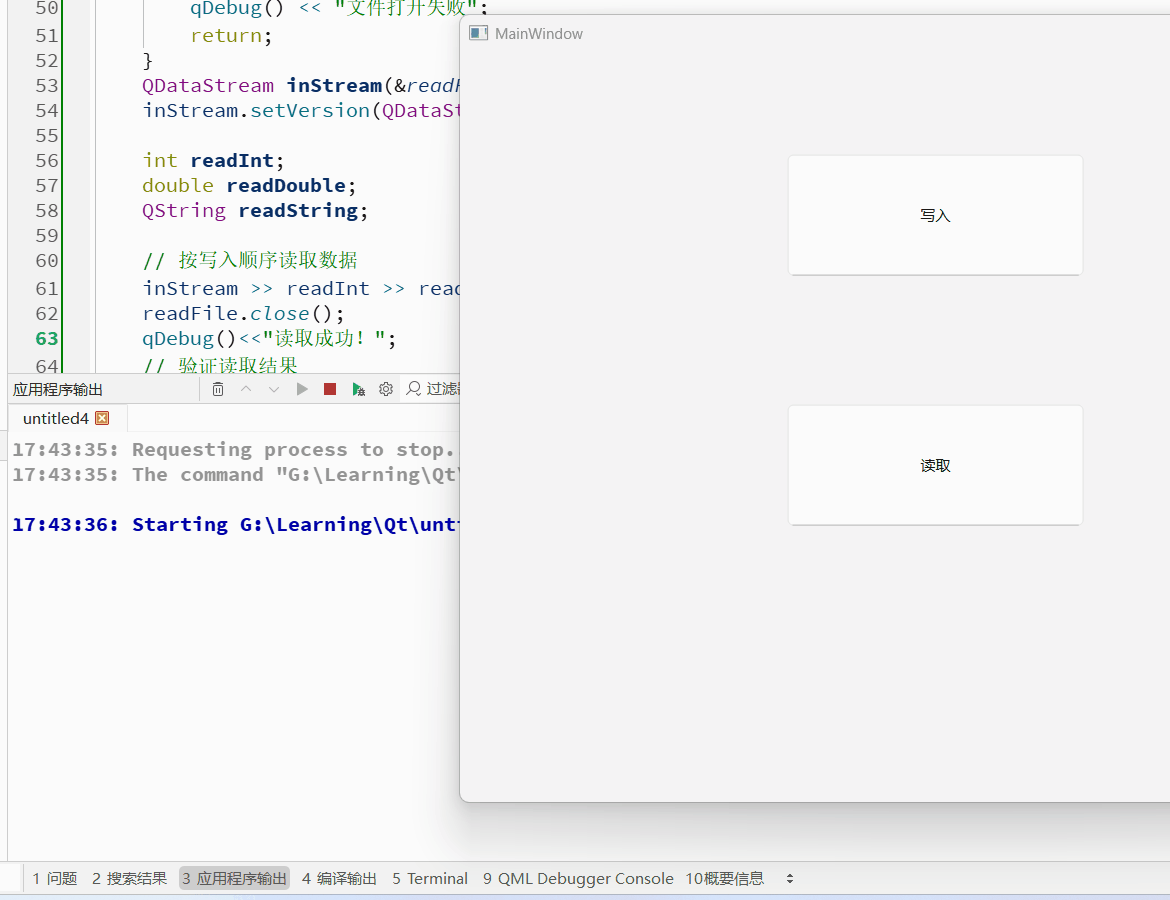Open the 5 Terminal pane
1170x900 pixels.
[430, 878]
